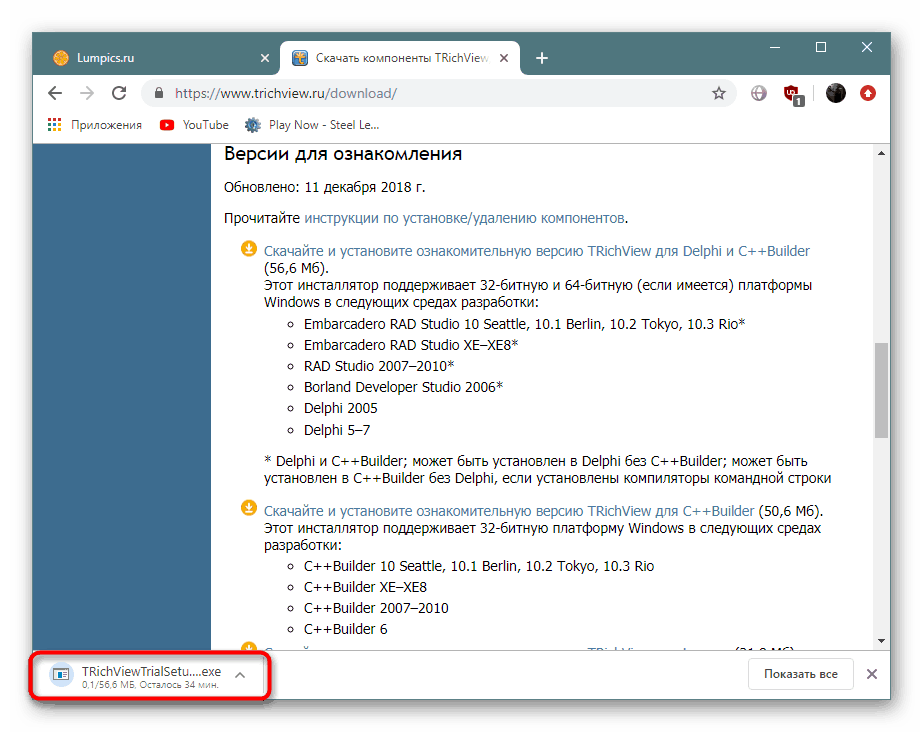The width and height of the screenshot is (923, 732).
Task: Click the C++Builder 6 list item
Action: (x=346, y=630)
